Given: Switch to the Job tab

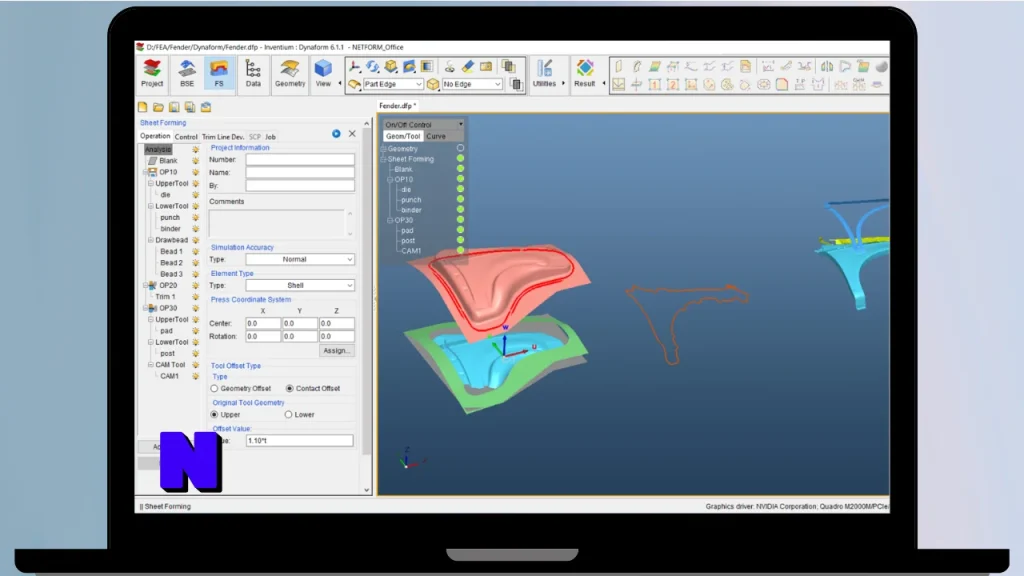Looking at the screenshot, I should [x=270, y=136].
